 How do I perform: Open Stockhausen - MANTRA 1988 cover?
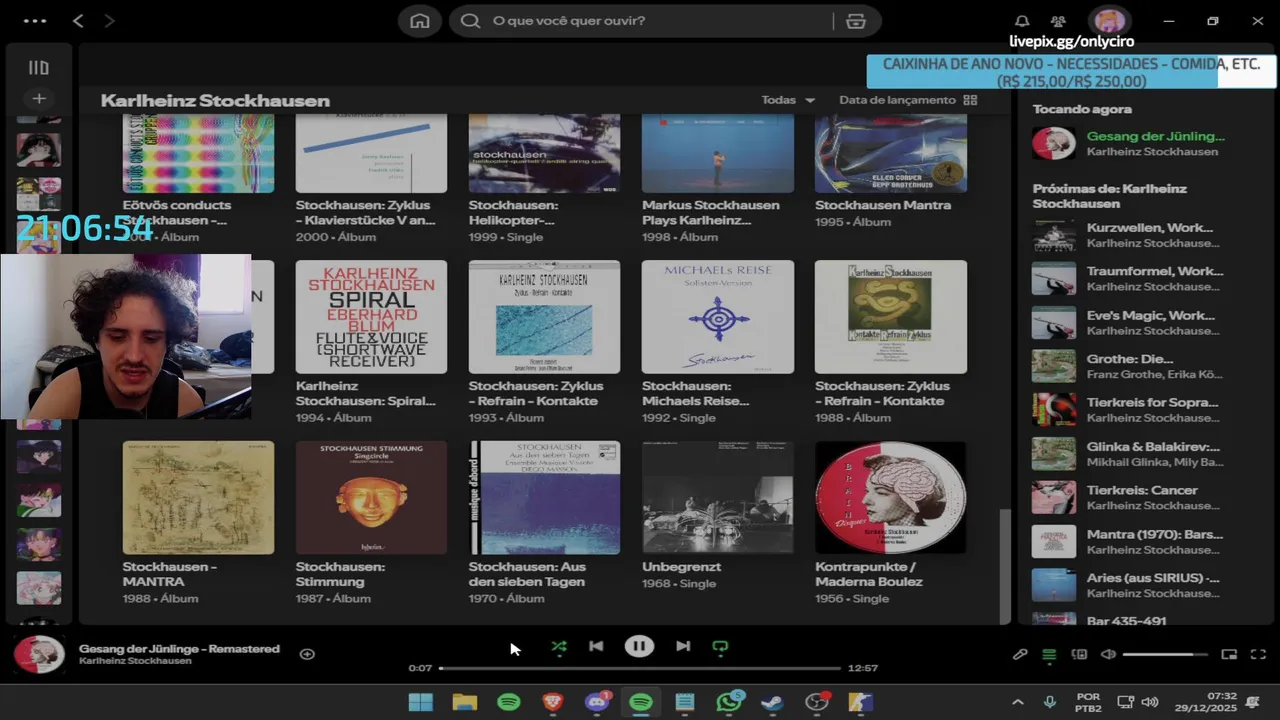coord(198,498)
